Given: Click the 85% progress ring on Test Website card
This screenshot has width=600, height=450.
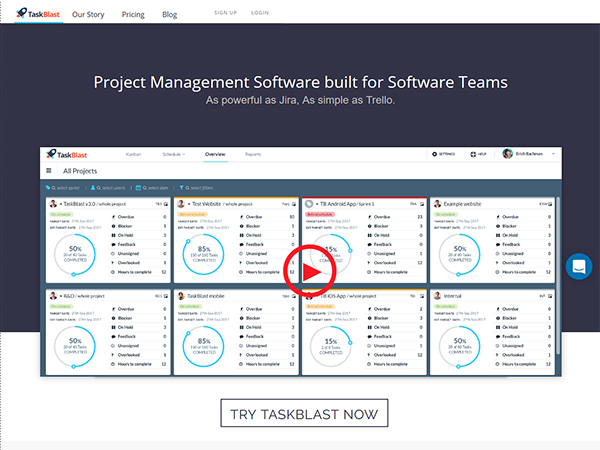Looking at the screenshot, I should pyautogui.click(x=204, y=254).
